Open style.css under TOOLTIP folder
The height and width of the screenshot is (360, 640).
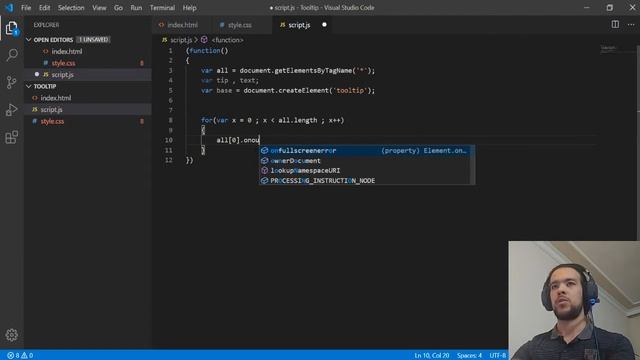click(52, 121)
